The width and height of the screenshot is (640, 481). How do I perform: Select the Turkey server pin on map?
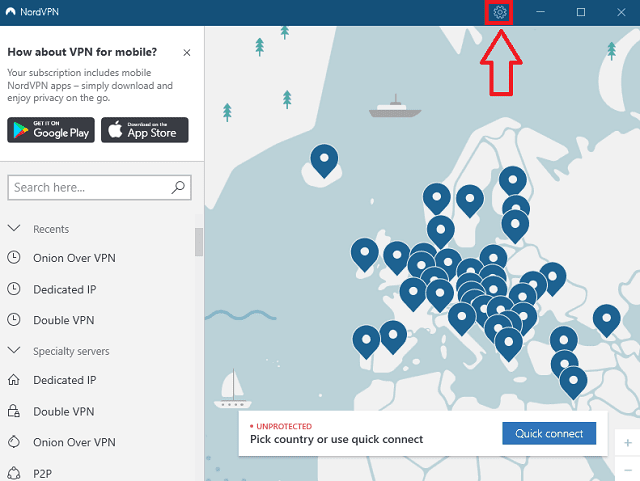click(x=564, y=341)
